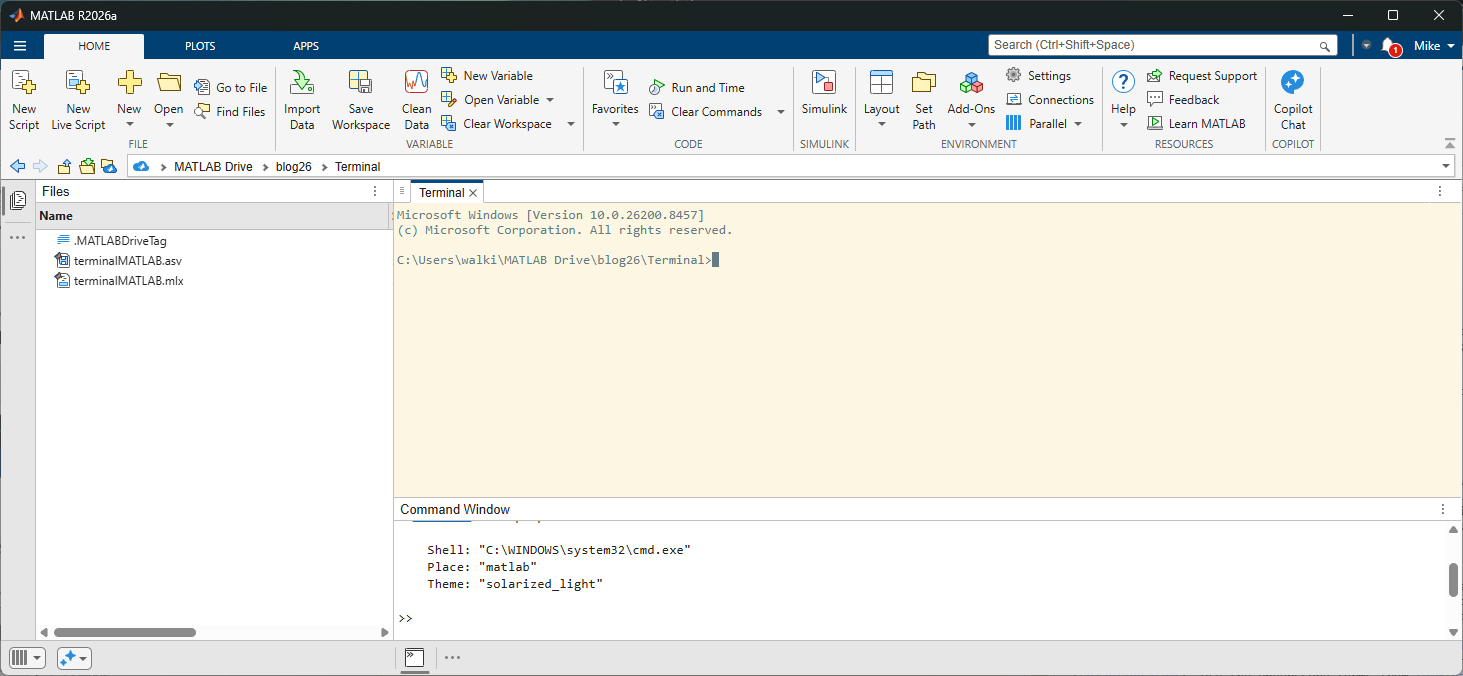Viewport: 1463px width, 676px height.
Task: Switch to the HOME tab
Action: (x=94, y=46)
